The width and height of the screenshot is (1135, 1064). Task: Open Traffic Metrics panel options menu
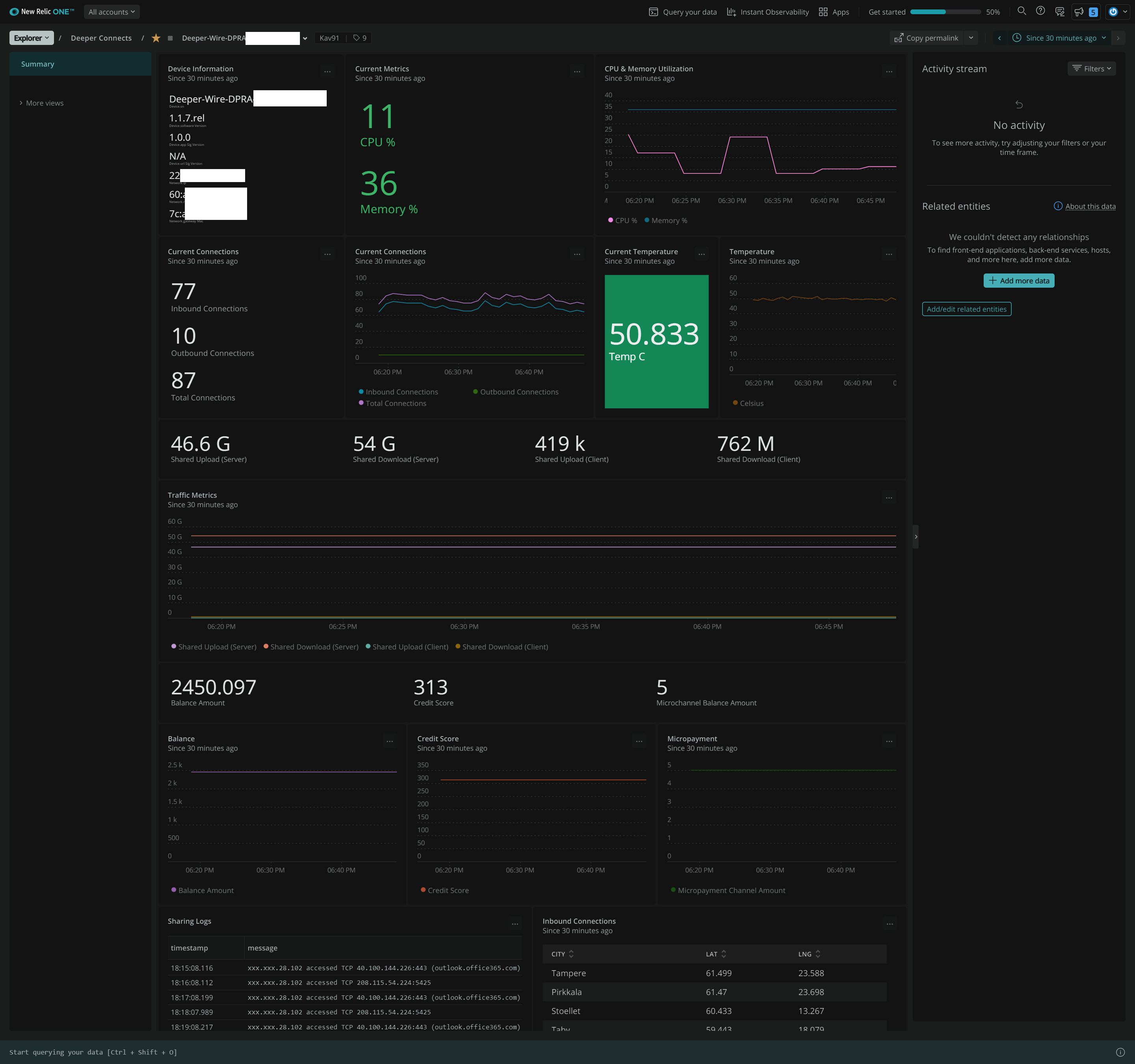(889, 499)
